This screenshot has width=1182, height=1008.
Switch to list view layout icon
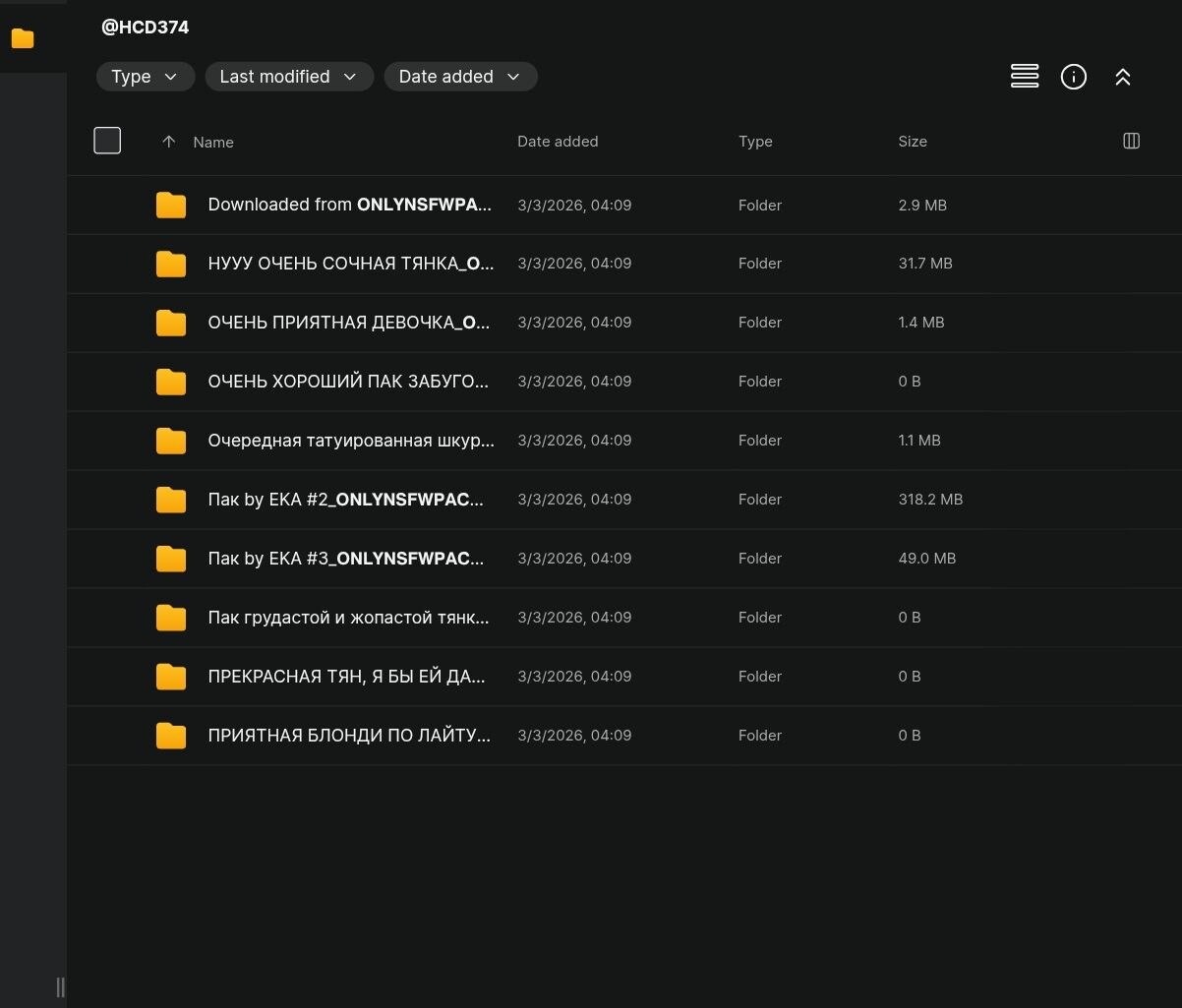(x=1024, y=77)
